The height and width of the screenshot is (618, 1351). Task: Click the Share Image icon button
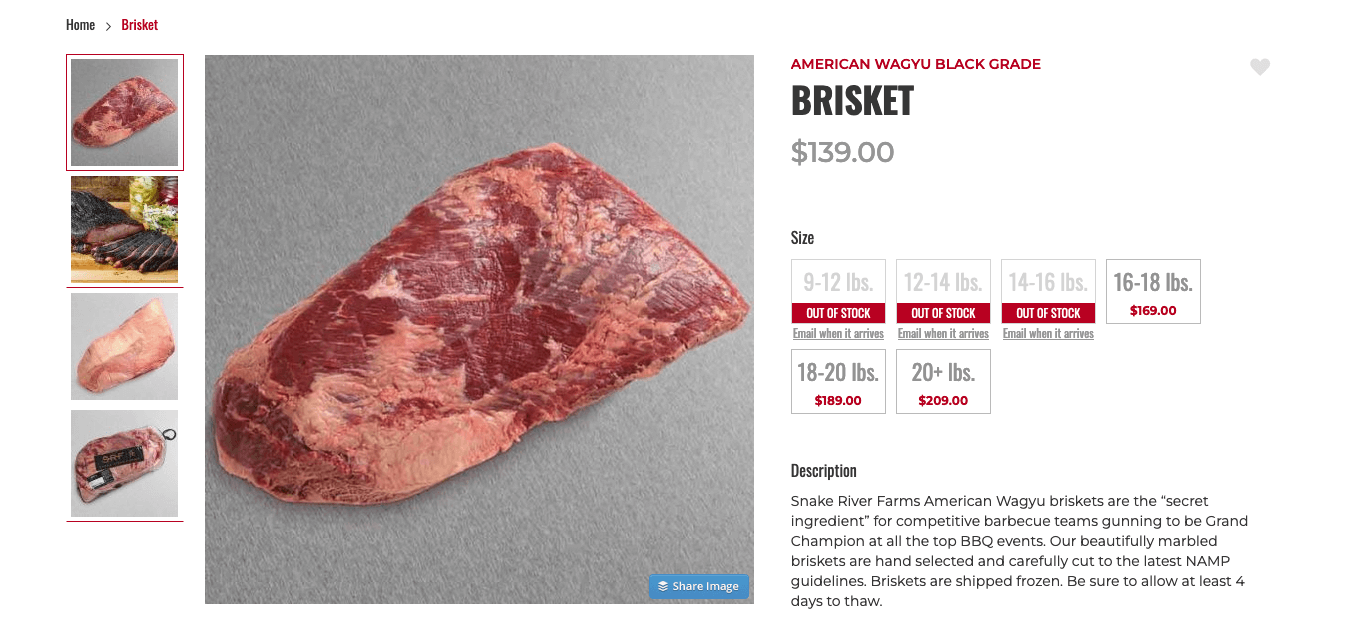698,586
